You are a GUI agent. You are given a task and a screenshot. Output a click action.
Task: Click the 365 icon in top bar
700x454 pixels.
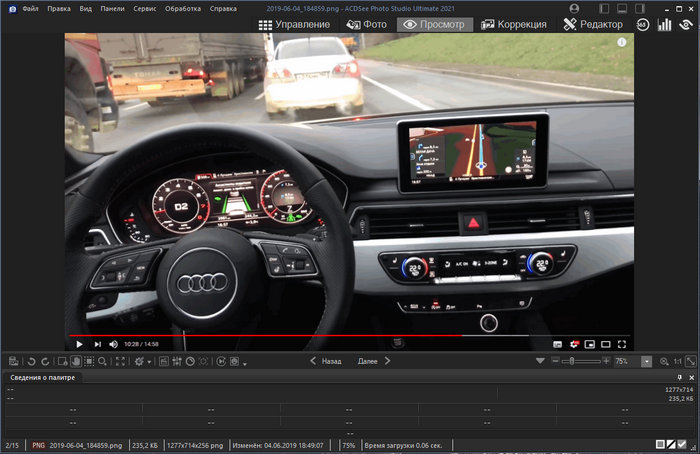[642, 24]
